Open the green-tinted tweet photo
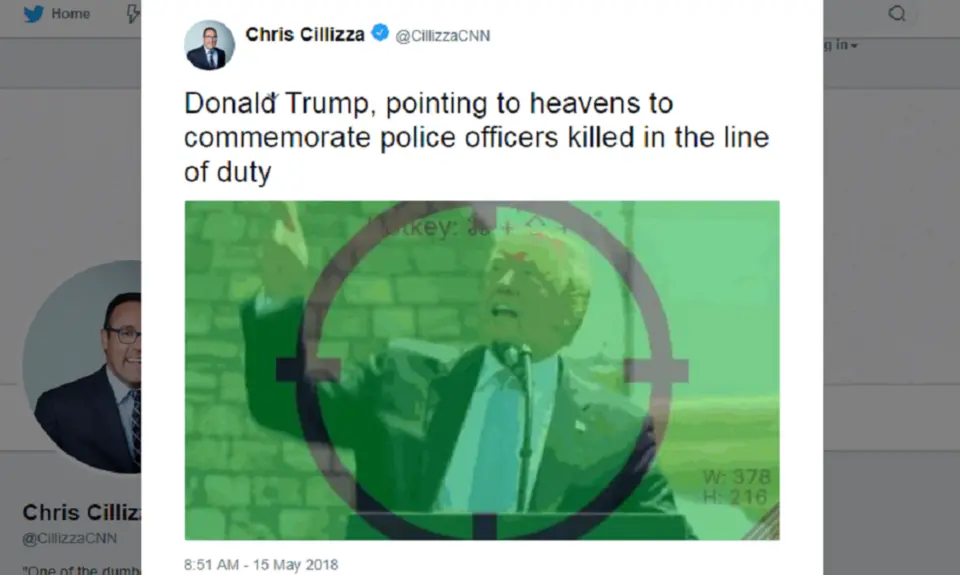Screen dimensions: 960x575 tap(482, 370)
